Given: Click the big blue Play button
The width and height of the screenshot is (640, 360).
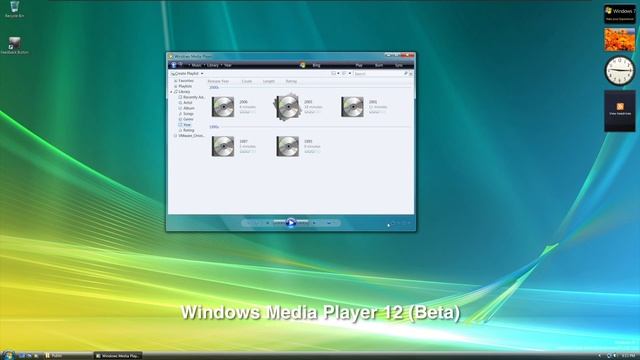Looking at the screenshot, I should point(291,223).
